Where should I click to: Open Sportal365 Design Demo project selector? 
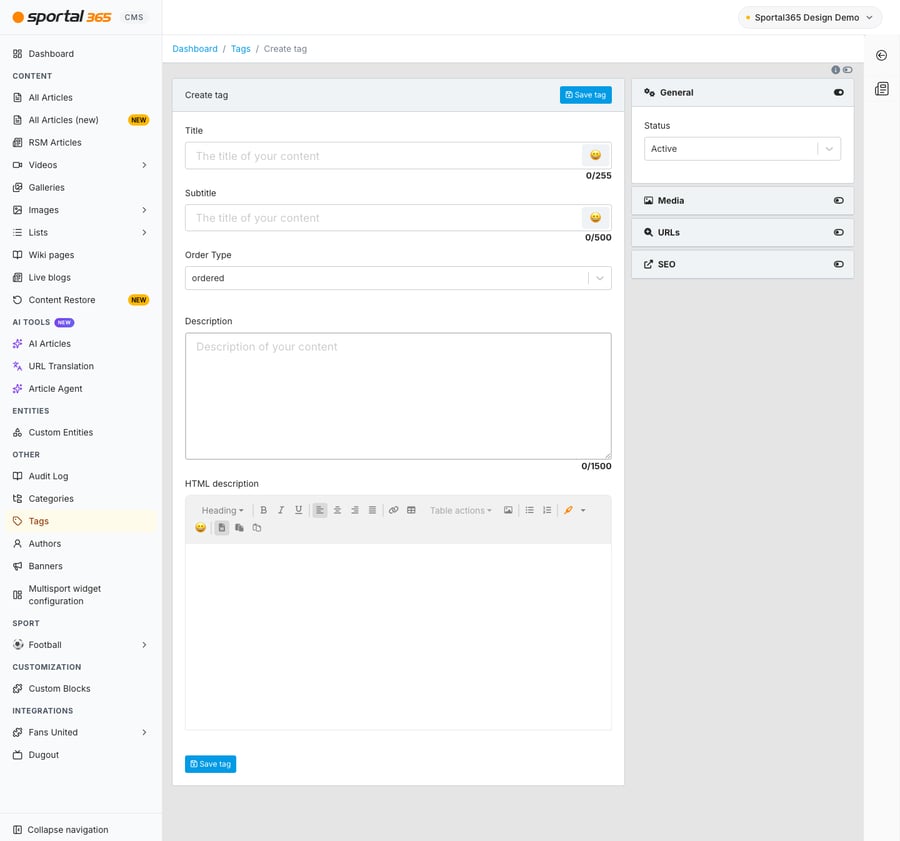pos(809,17)
